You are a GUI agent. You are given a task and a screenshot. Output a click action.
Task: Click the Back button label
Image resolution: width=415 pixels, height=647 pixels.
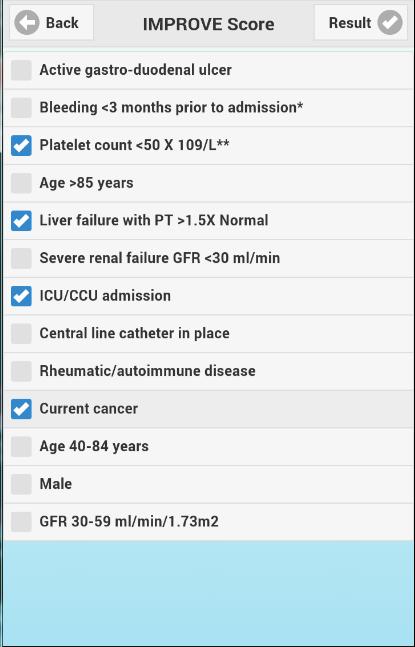pyautogui.click(x=62, y=23)
